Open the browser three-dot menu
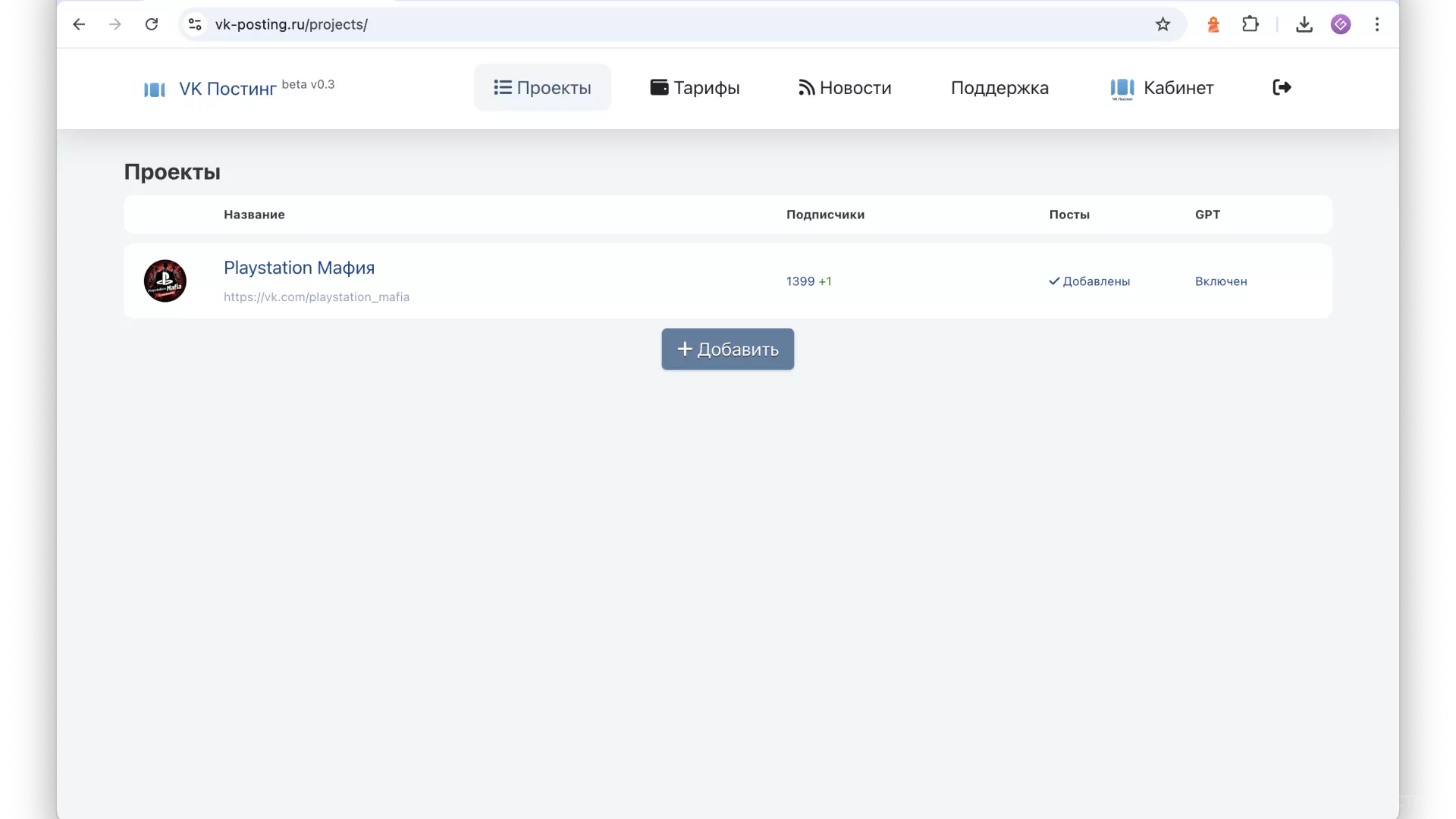The height and width of the screenshot is (819, 1456). (1377, 24)
